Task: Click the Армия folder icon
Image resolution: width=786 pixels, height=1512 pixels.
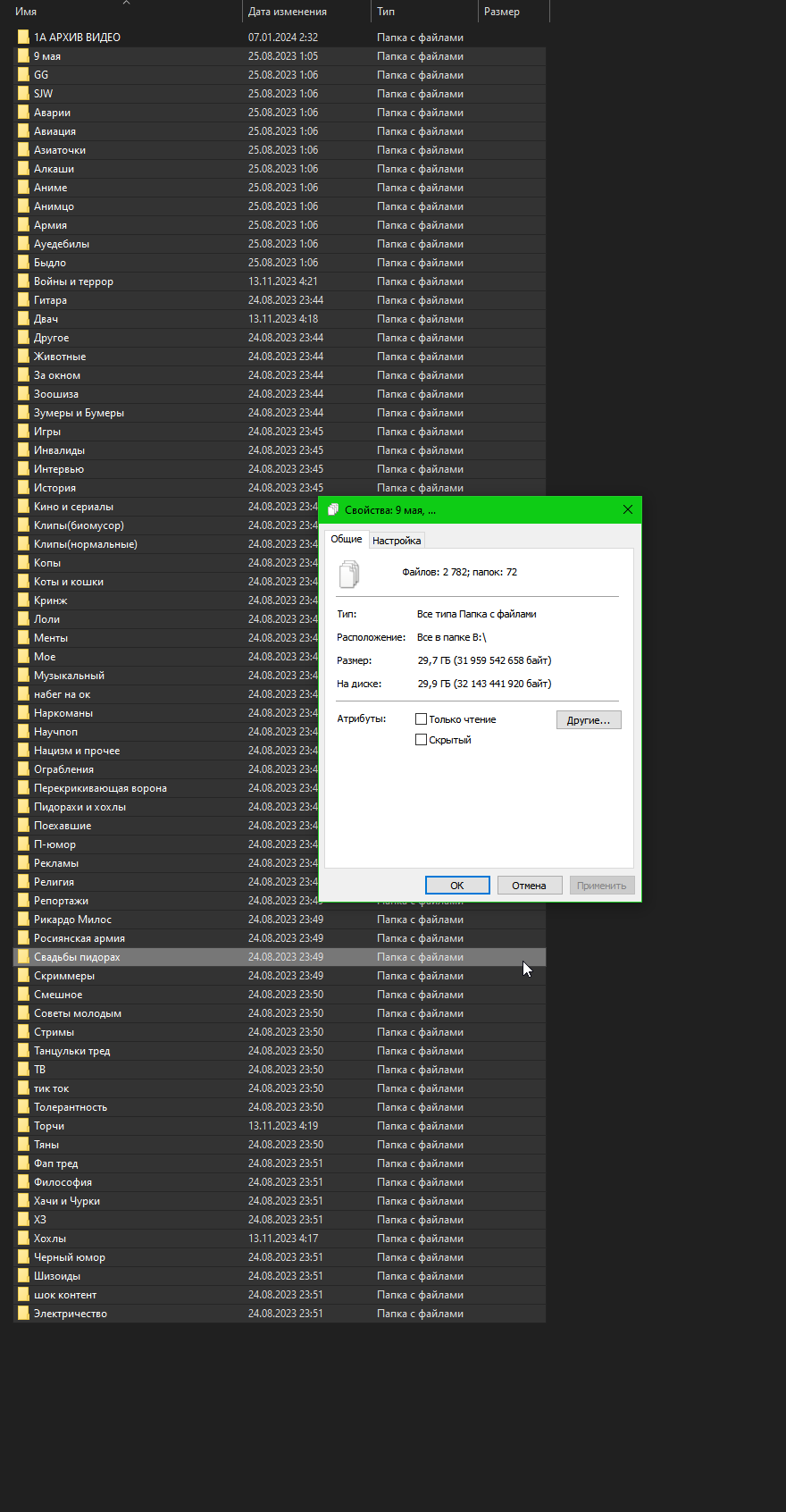Action: [23, 225]
